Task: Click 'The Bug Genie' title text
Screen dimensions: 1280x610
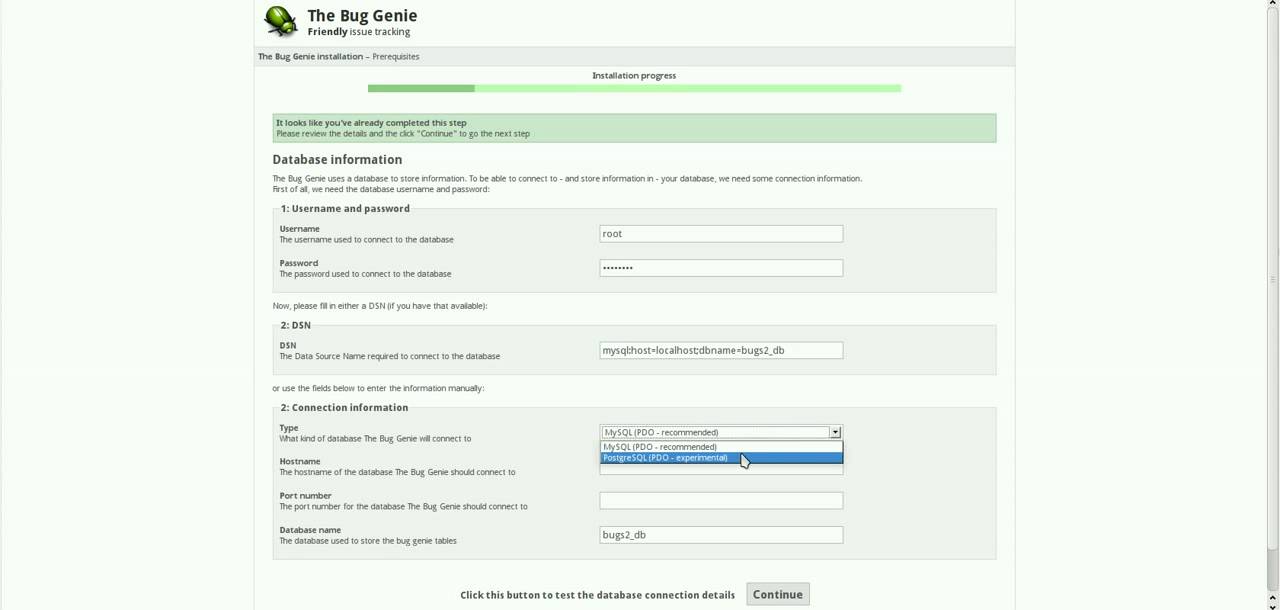Action: coord(362,15)
